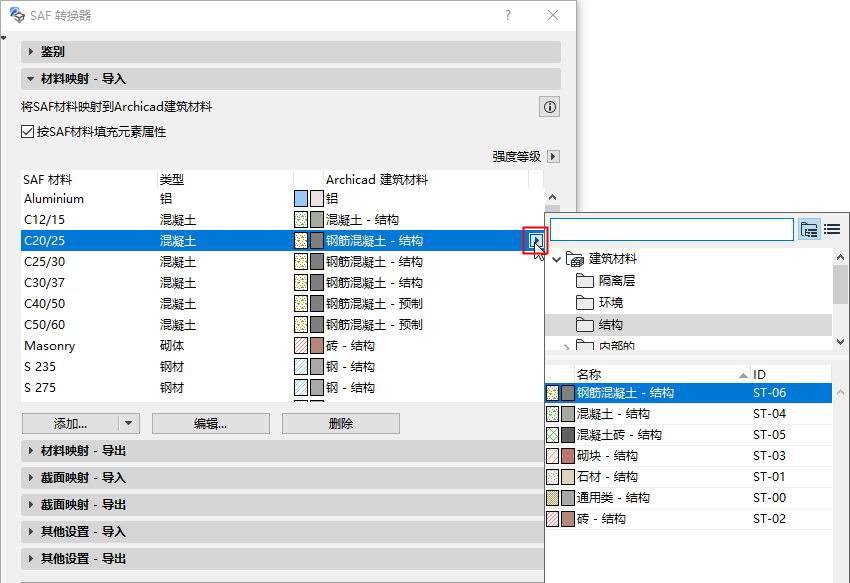Select the C25/30 material row

pos(282,261)
